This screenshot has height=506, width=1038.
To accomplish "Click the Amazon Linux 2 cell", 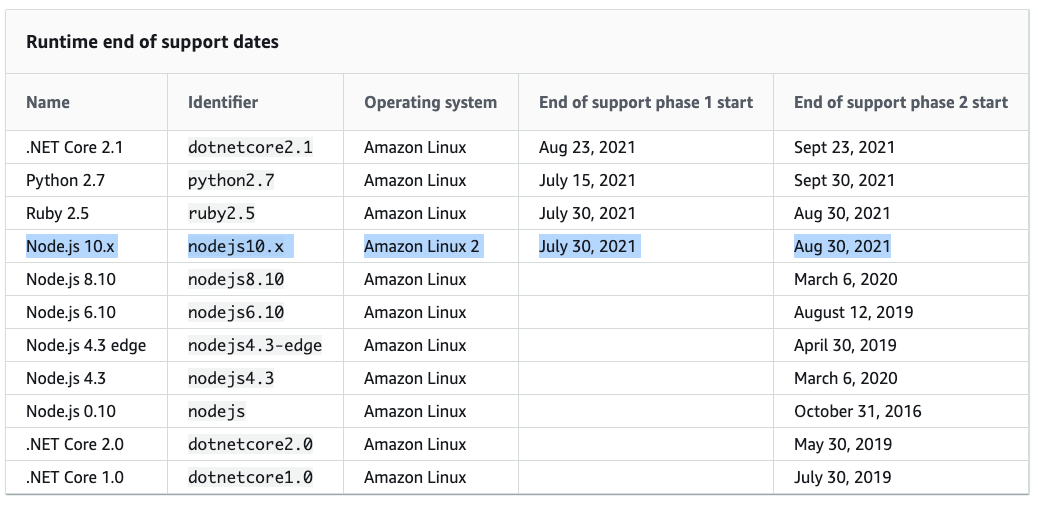I will click(x=422, y=246).
